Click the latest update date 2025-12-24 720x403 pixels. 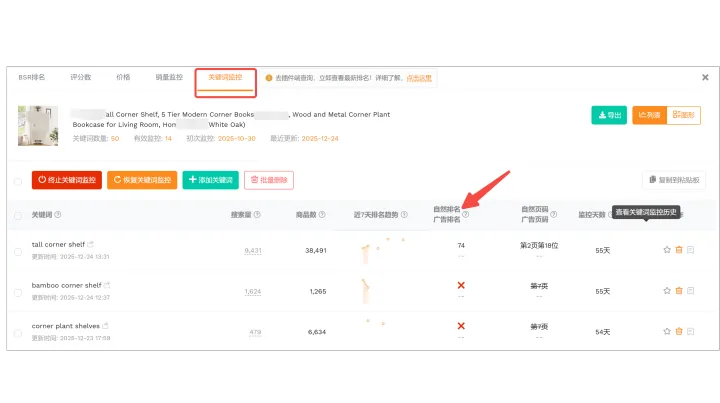tap(320, 138)
